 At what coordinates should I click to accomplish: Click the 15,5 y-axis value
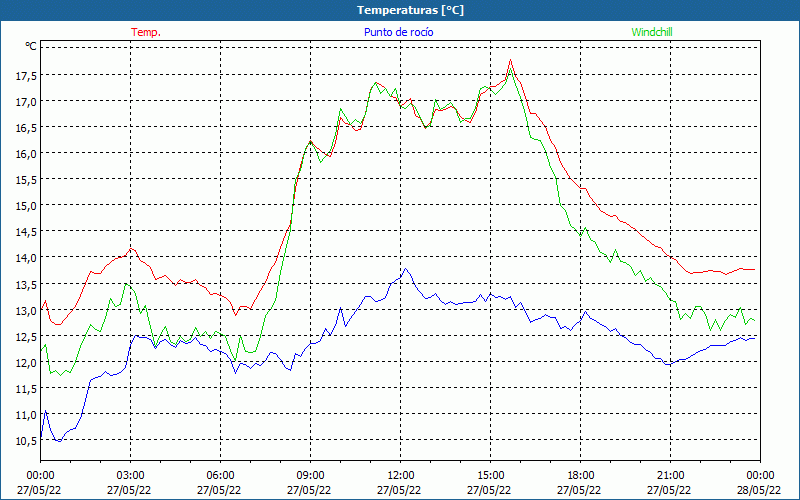(x=26, y=180)
